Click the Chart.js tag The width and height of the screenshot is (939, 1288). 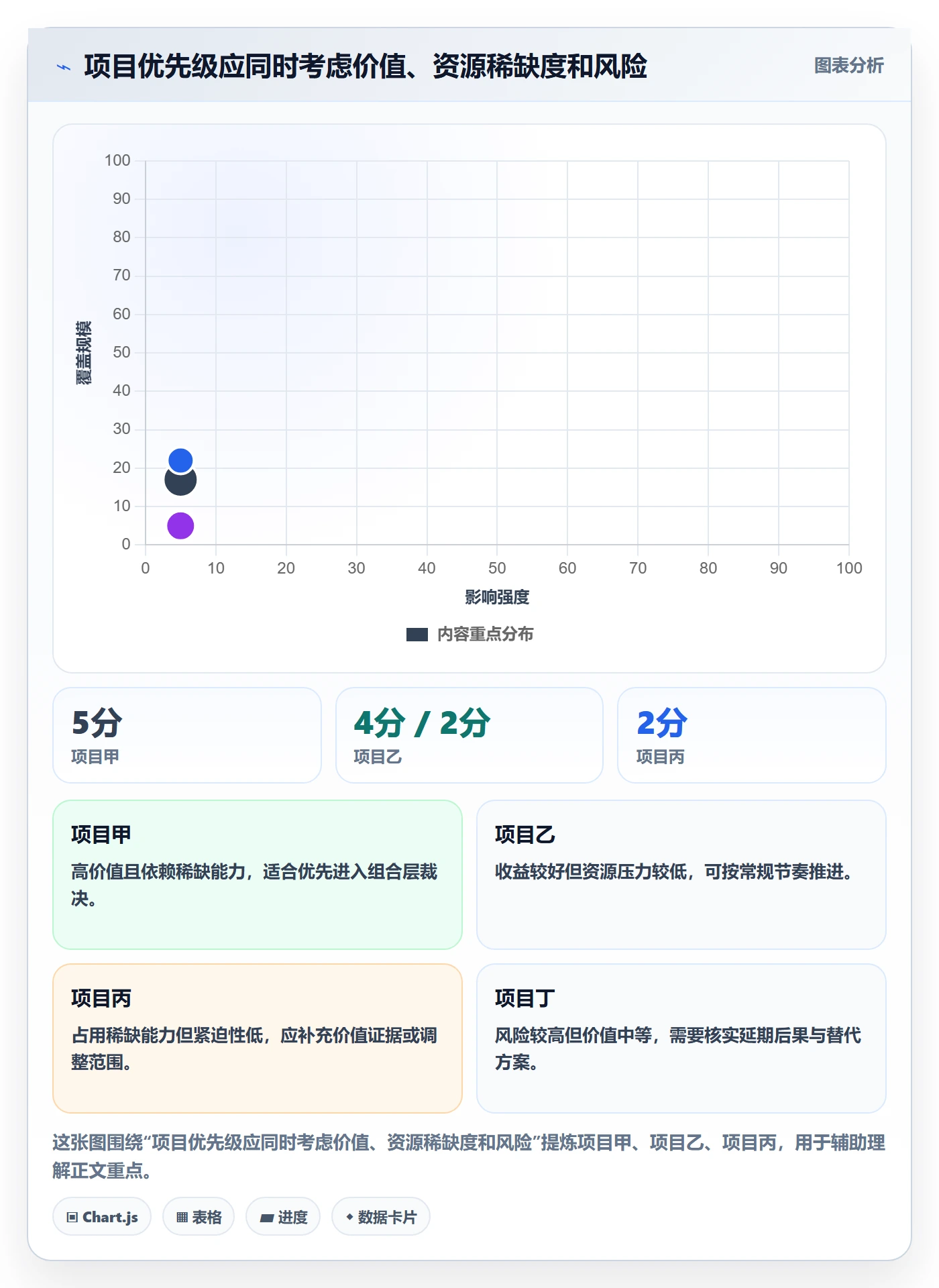pyautogui.click(x=102, y=1217)
